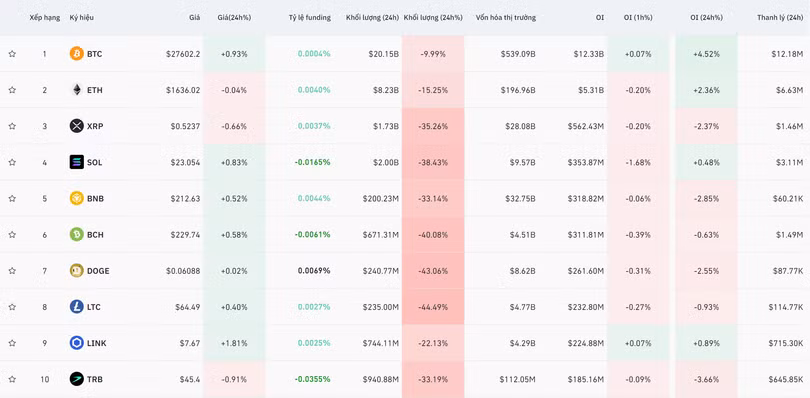The height and width of the screenshot is (398, 810).
Task: Toggle the LINK favorite star
Action: 12,343
